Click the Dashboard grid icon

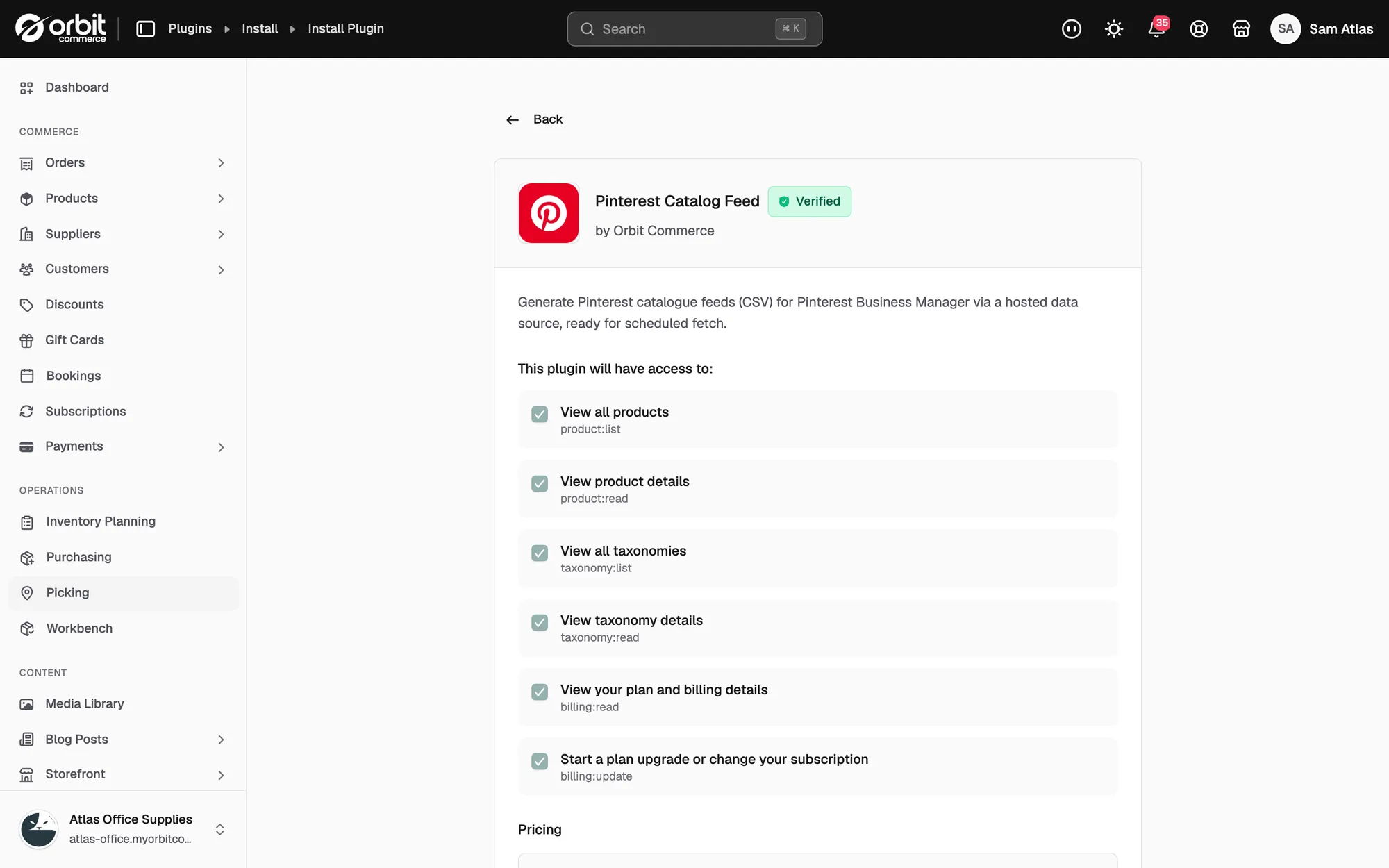(x=26, y=87)
